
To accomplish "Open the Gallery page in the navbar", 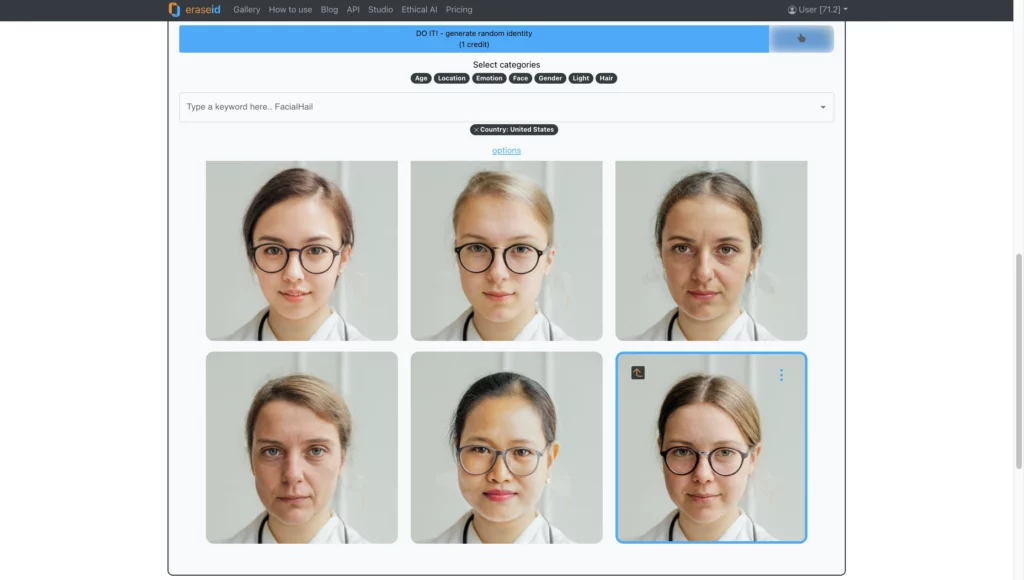I will [x=246, y=10].
